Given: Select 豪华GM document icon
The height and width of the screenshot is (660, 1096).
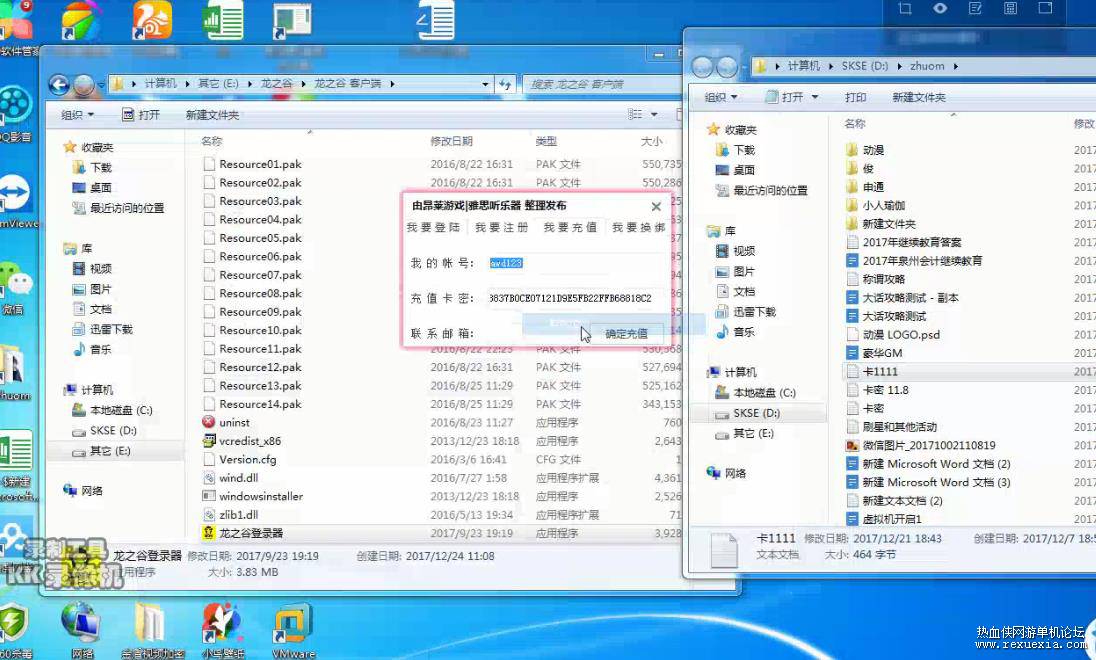Looking at the screenshot, I should (x=852, y=353).
